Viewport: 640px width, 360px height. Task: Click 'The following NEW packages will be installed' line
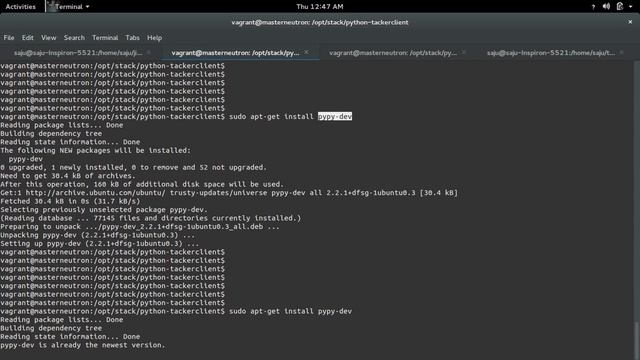[95, 151]
